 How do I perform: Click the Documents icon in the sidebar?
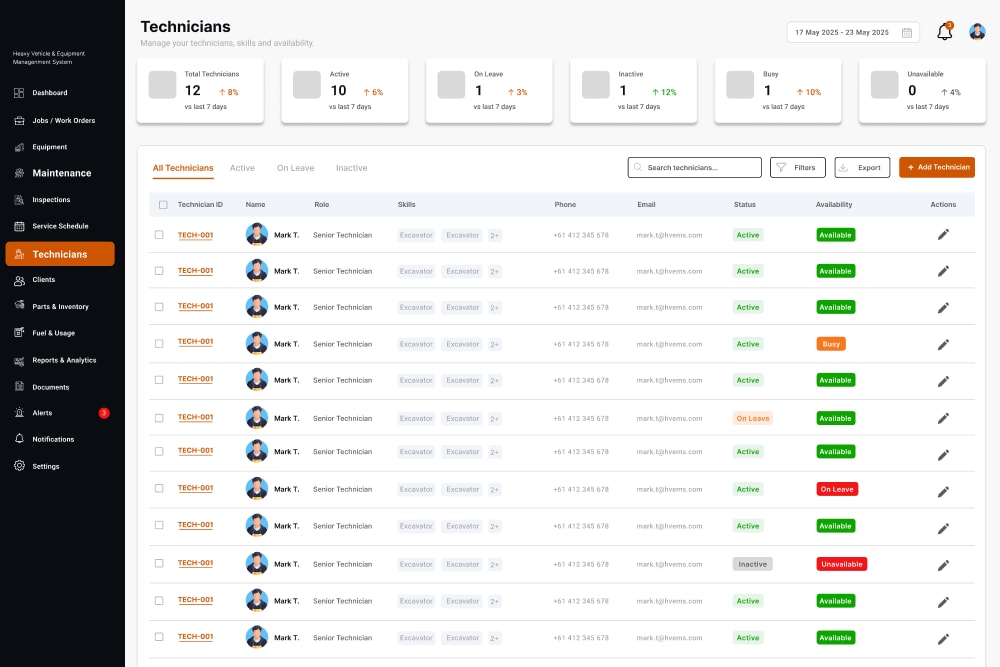point(19,386)
